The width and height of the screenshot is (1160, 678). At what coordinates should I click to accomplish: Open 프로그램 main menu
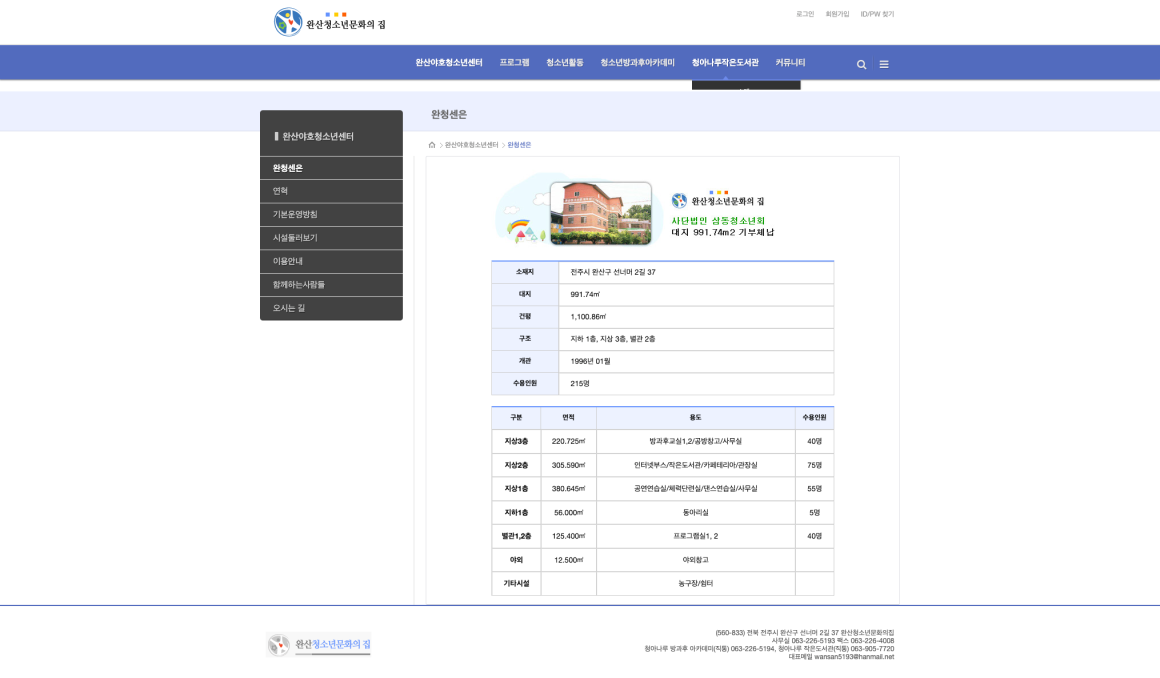coord(514,63)
